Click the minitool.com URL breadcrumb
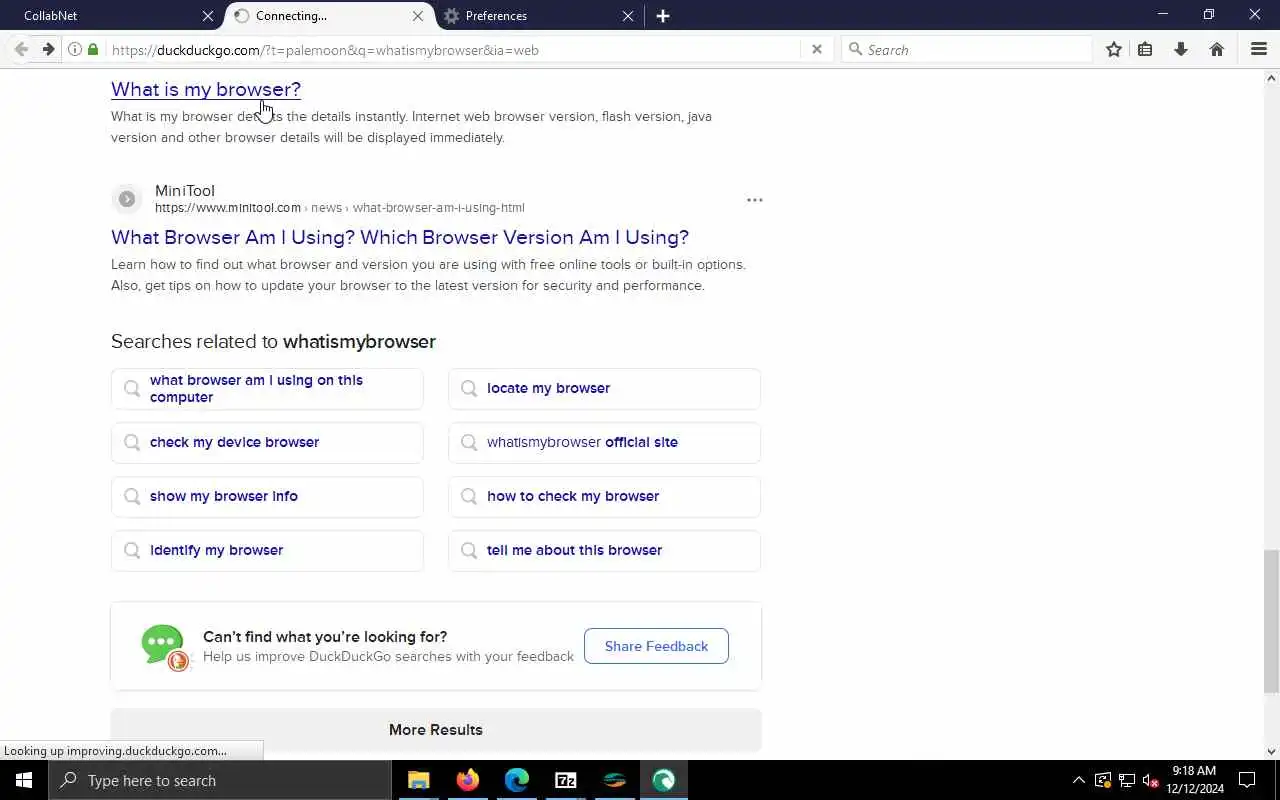The image size is (1280, 800). 339,208
